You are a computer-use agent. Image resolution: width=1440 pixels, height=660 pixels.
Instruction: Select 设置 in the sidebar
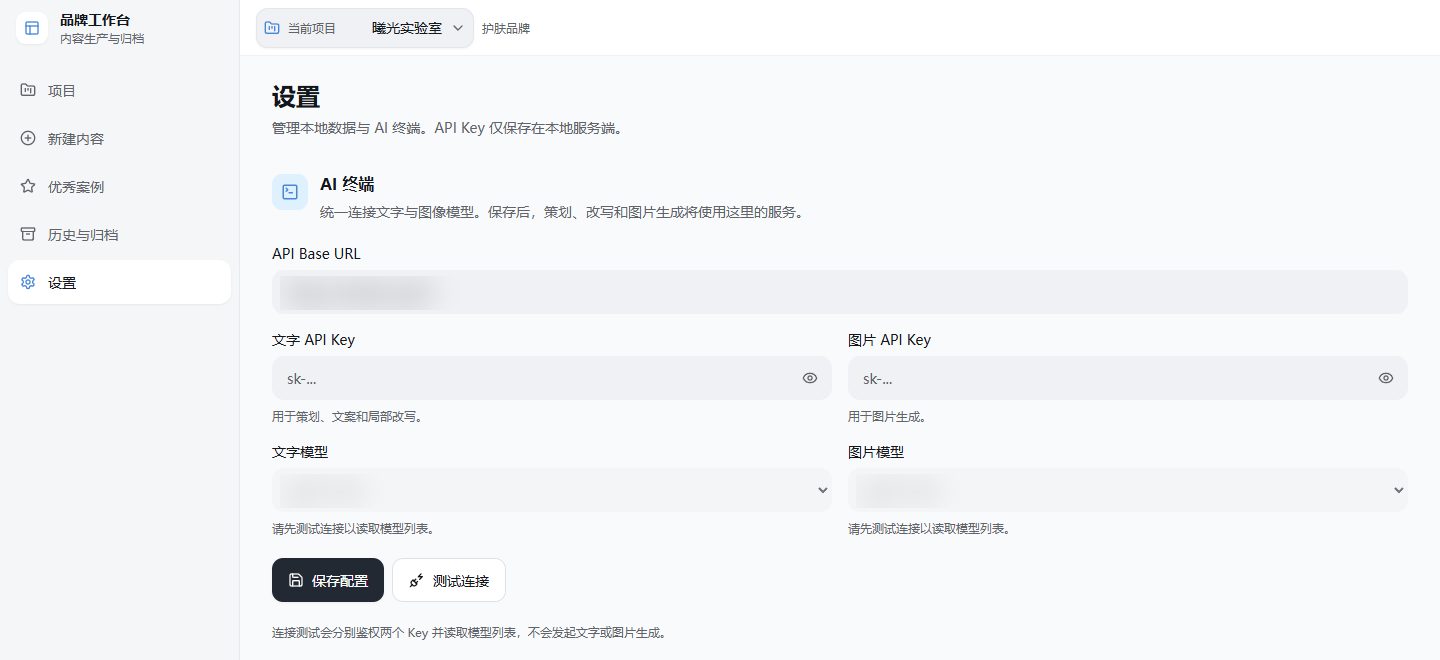point(119,282)
